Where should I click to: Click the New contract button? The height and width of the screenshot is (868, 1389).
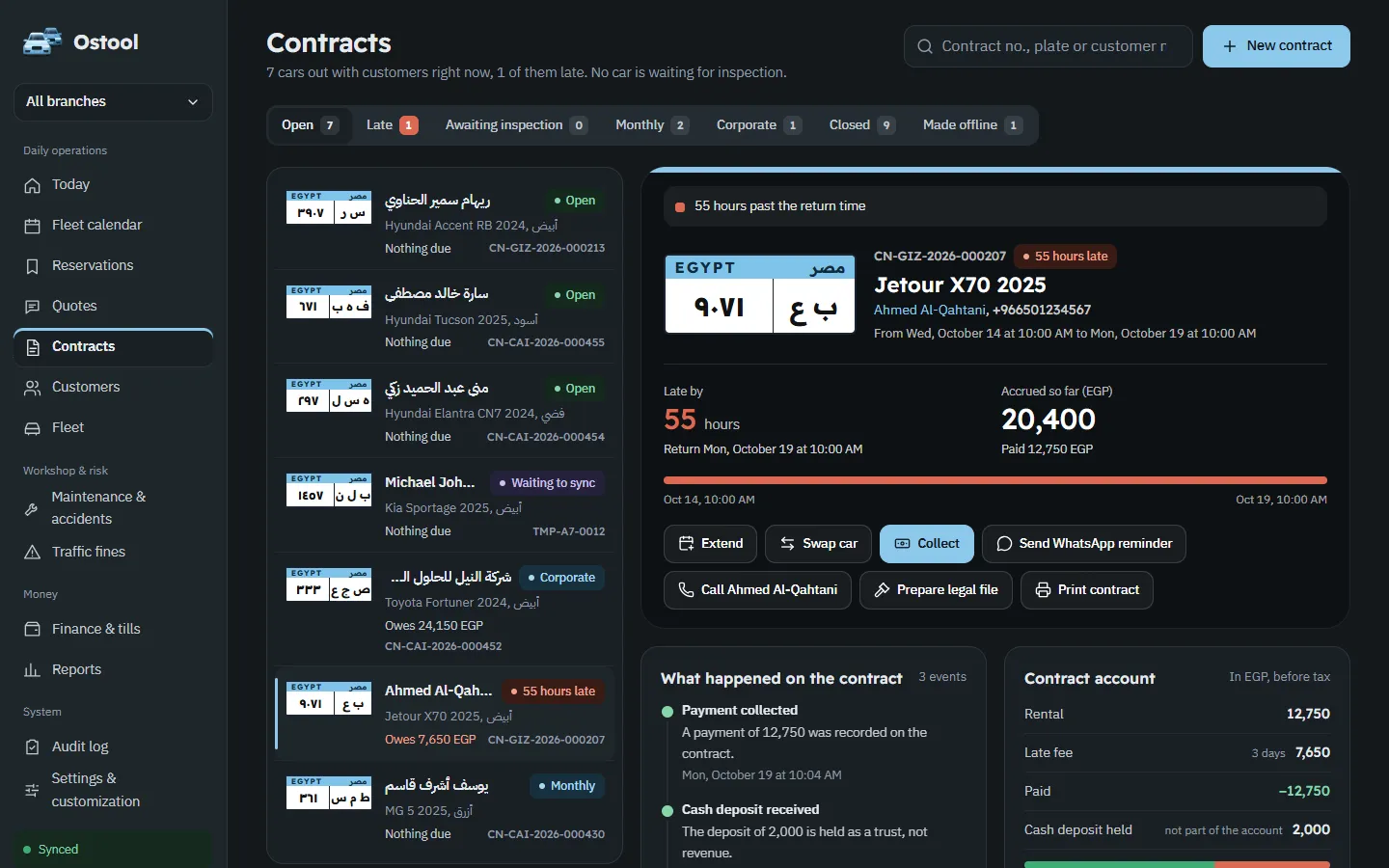point(1276,46)
